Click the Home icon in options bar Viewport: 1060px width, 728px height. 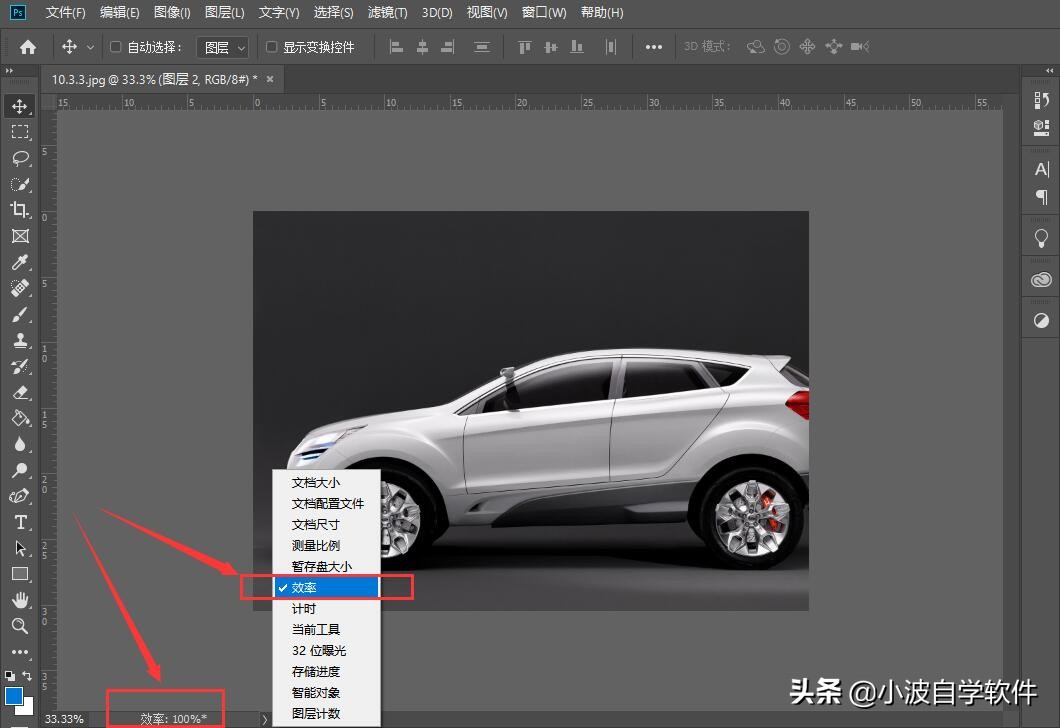[28, 47]
